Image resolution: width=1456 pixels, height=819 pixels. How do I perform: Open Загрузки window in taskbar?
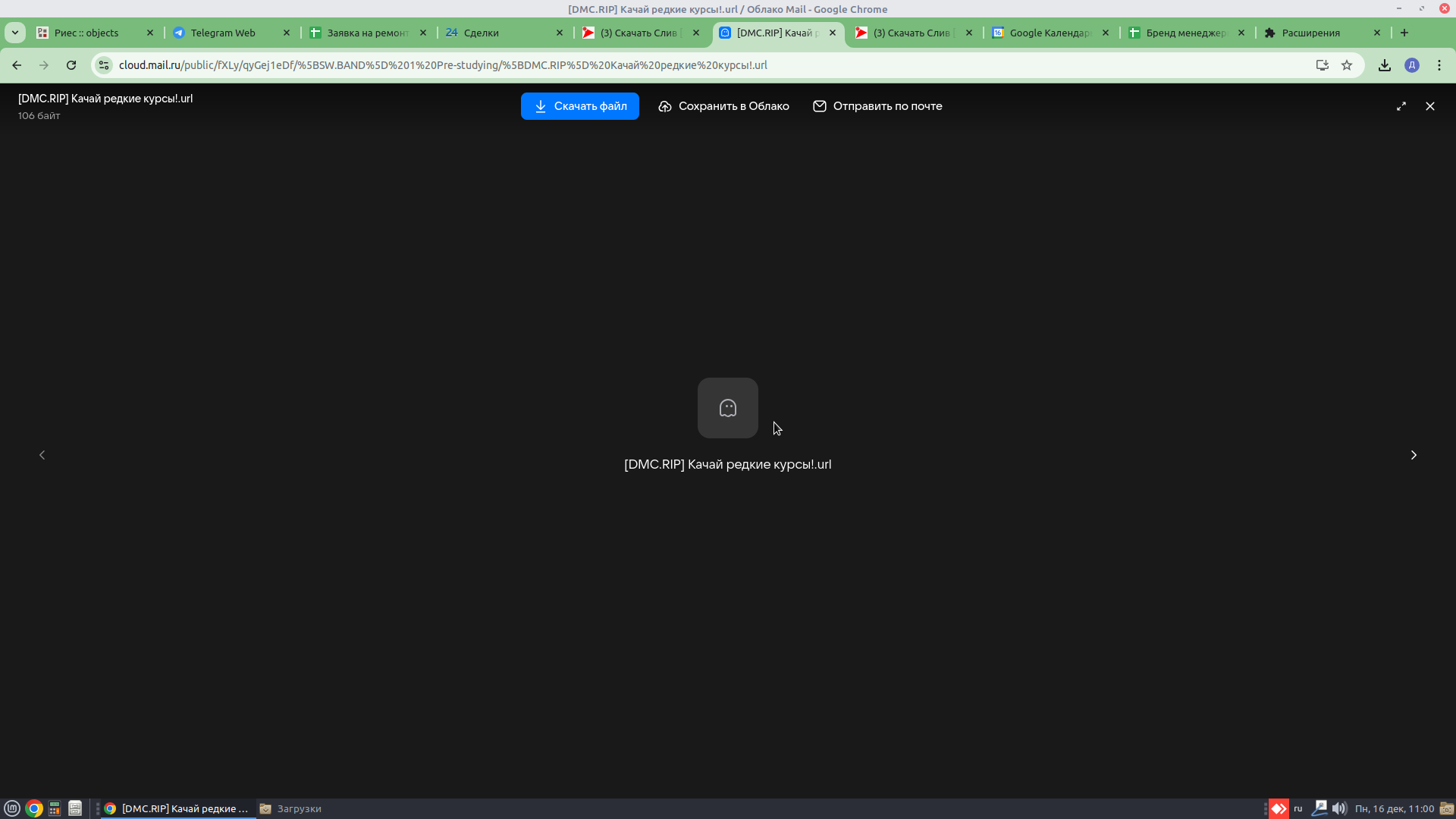point(291,808)
